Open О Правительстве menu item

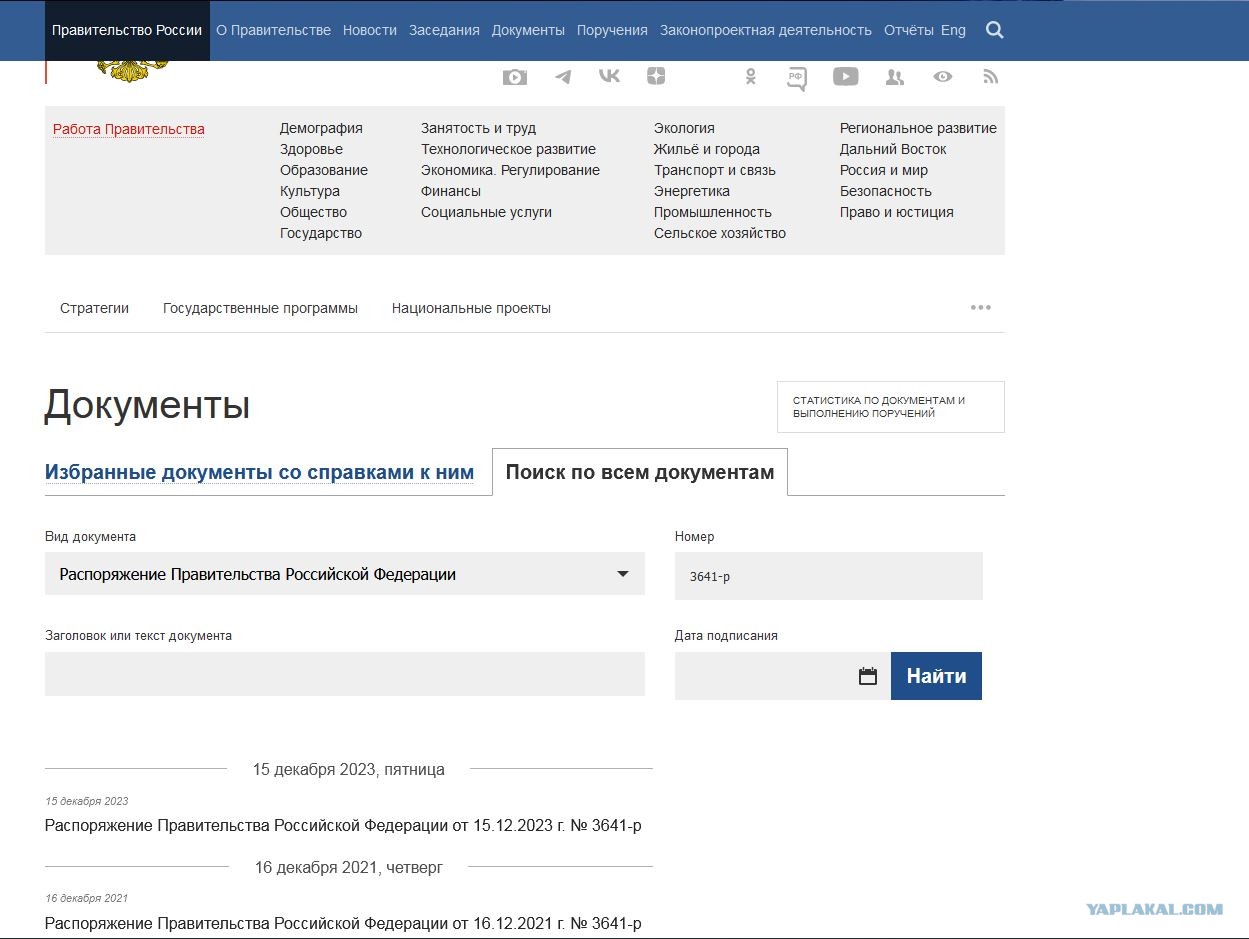273,30
